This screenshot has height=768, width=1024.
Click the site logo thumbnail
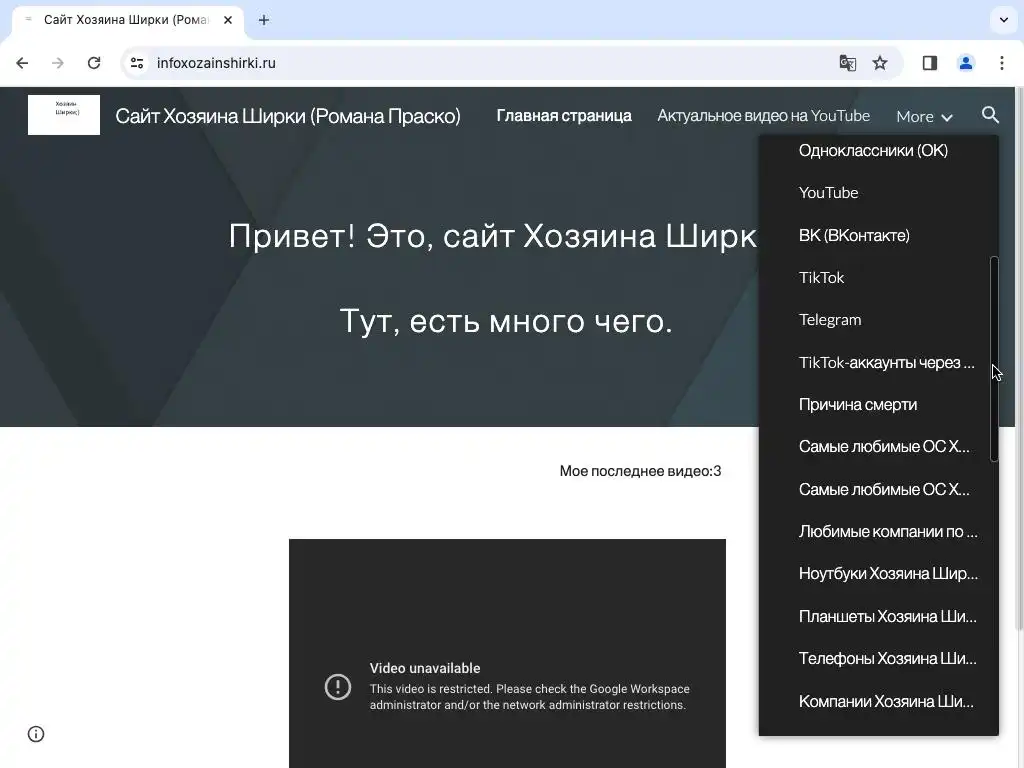(x=64, y=115)
